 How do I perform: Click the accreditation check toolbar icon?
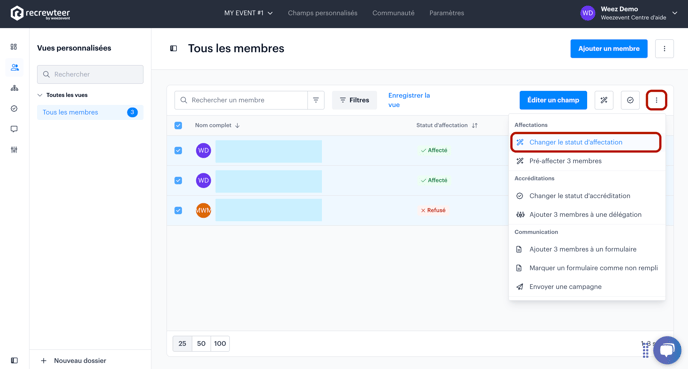coord(630,100)
